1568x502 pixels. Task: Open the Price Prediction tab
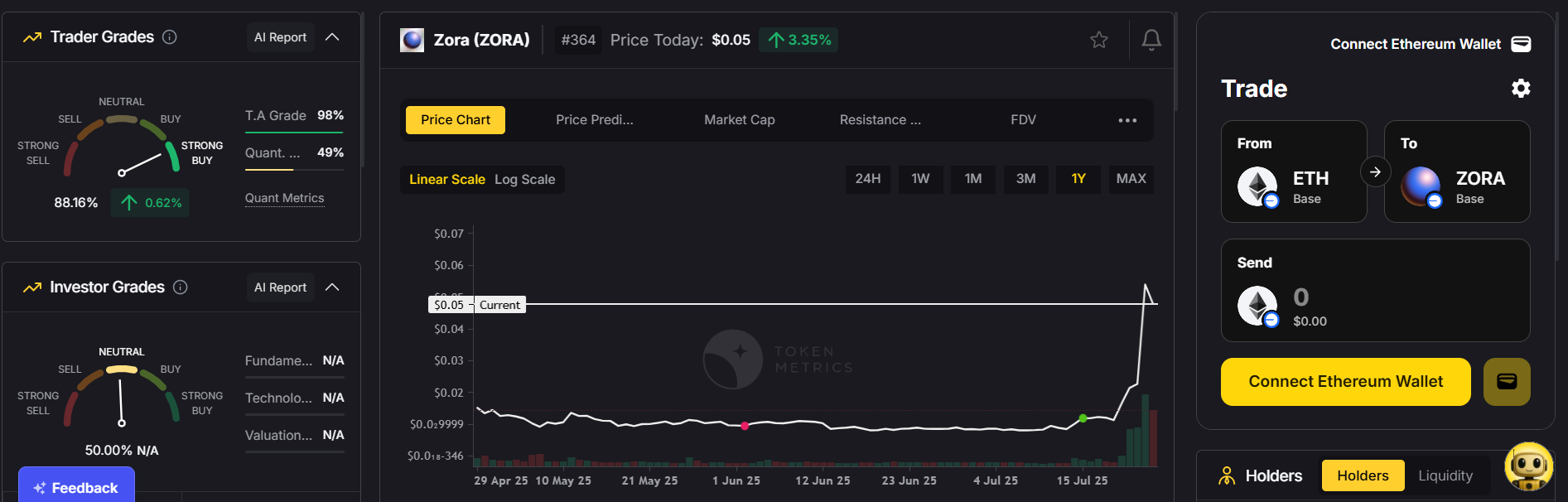595,120
